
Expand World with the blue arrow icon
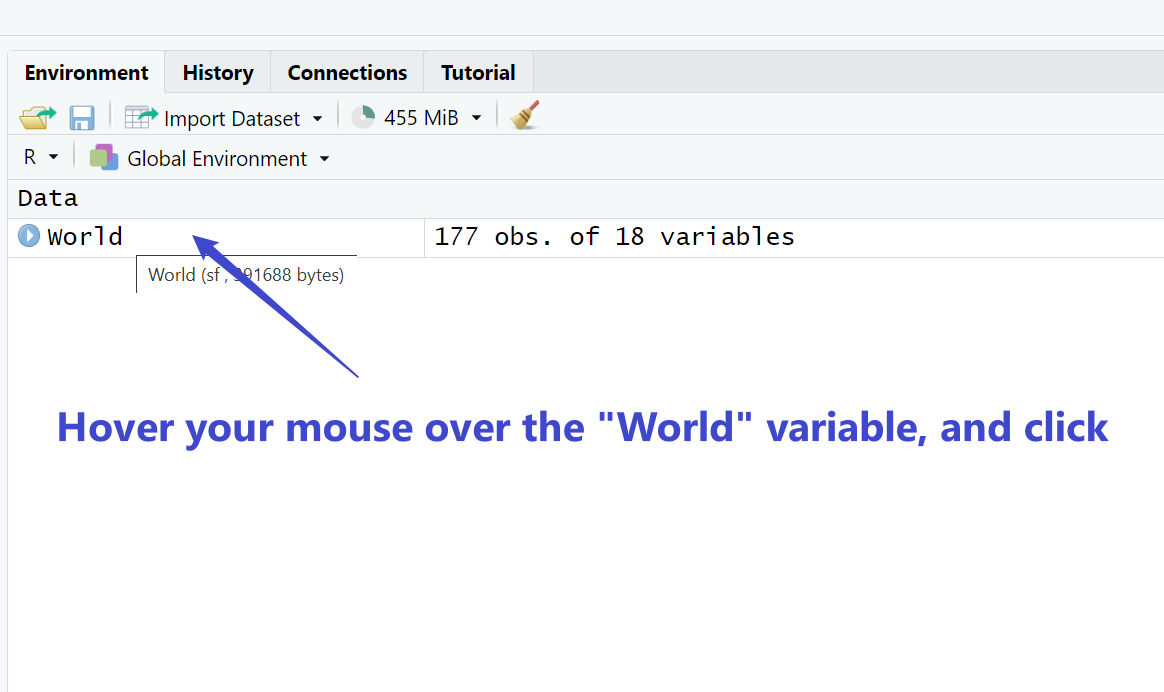coord(29,237)
